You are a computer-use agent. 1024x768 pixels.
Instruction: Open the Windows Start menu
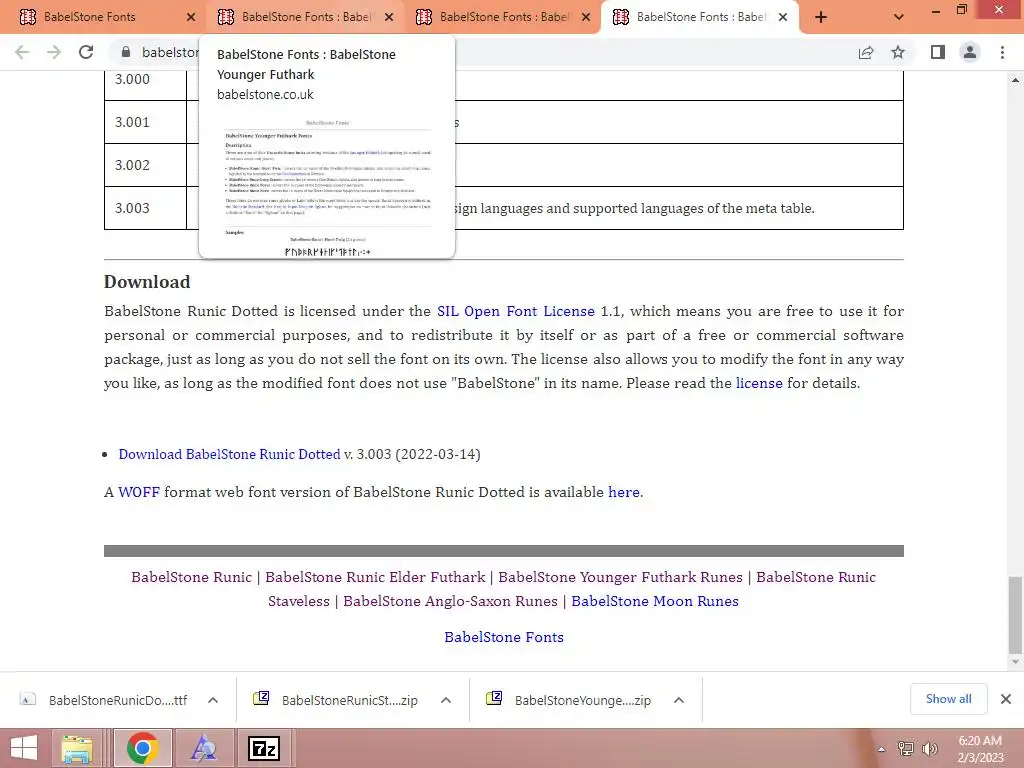pos(24,748)
